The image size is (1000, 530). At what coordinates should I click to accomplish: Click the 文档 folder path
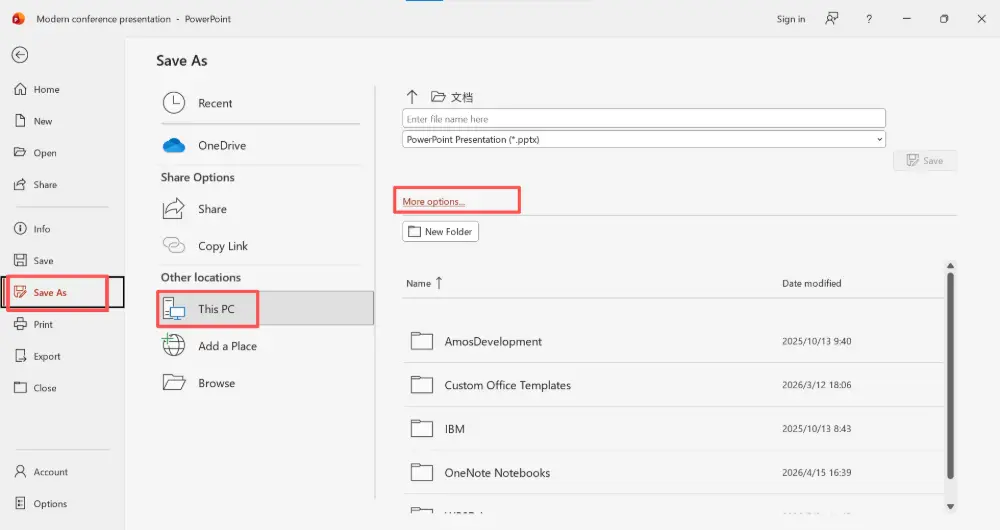452,96
